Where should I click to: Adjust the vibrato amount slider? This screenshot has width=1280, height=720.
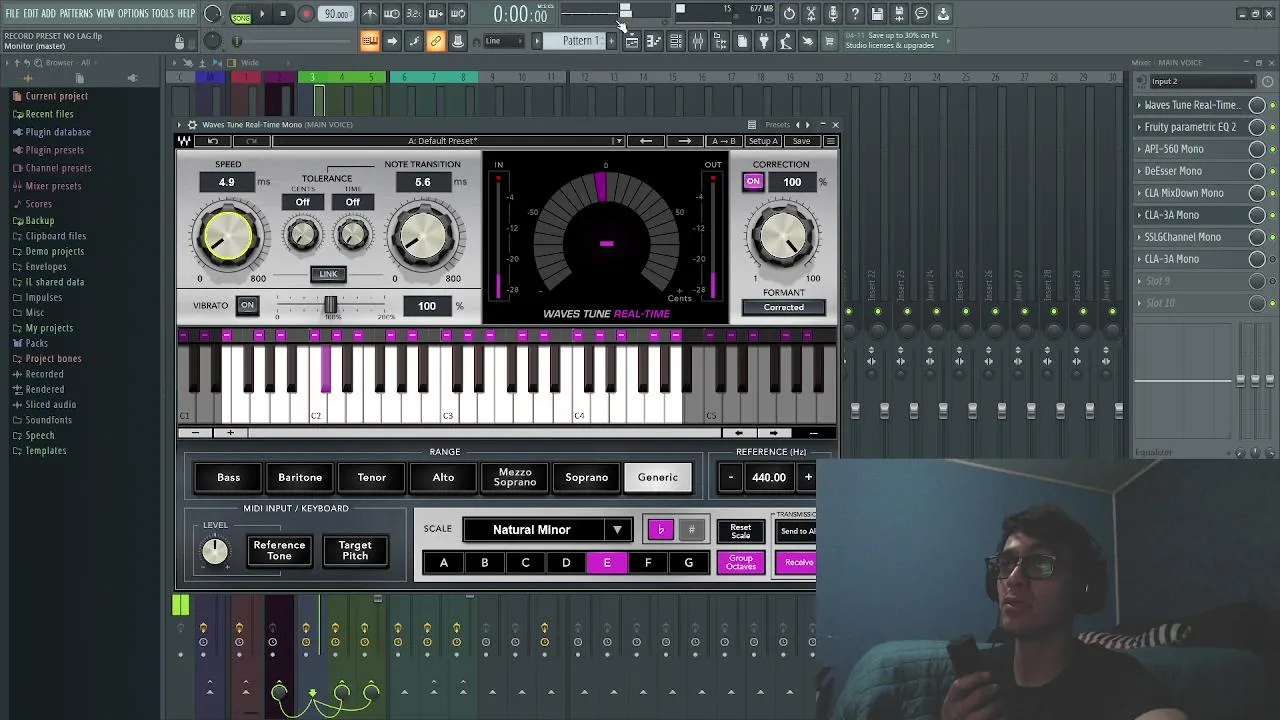[x=331, y=305]
